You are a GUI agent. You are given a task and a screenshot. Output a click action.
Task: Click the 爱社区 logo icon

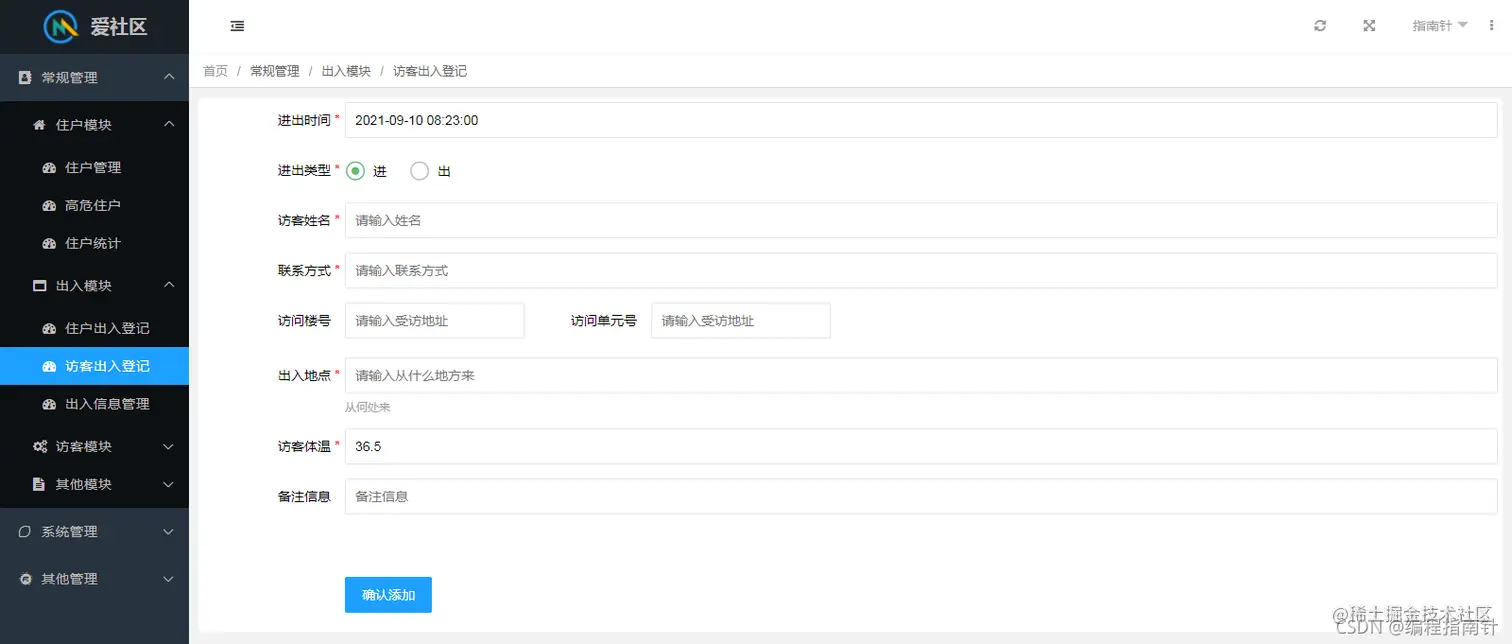[x=61, y=27]
